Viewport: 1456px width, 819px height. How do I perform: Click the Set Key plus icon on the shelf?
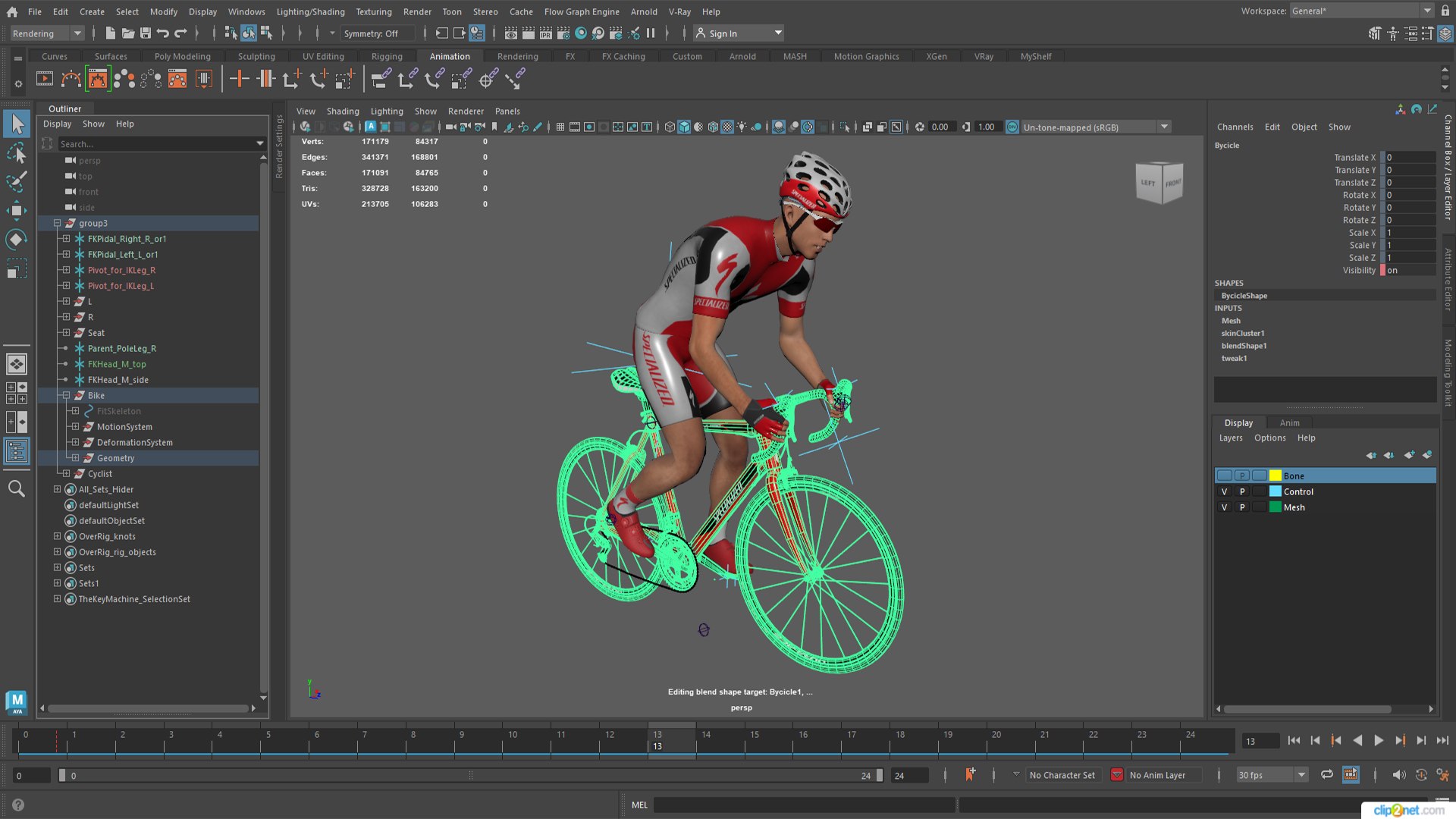coord(239,79)
